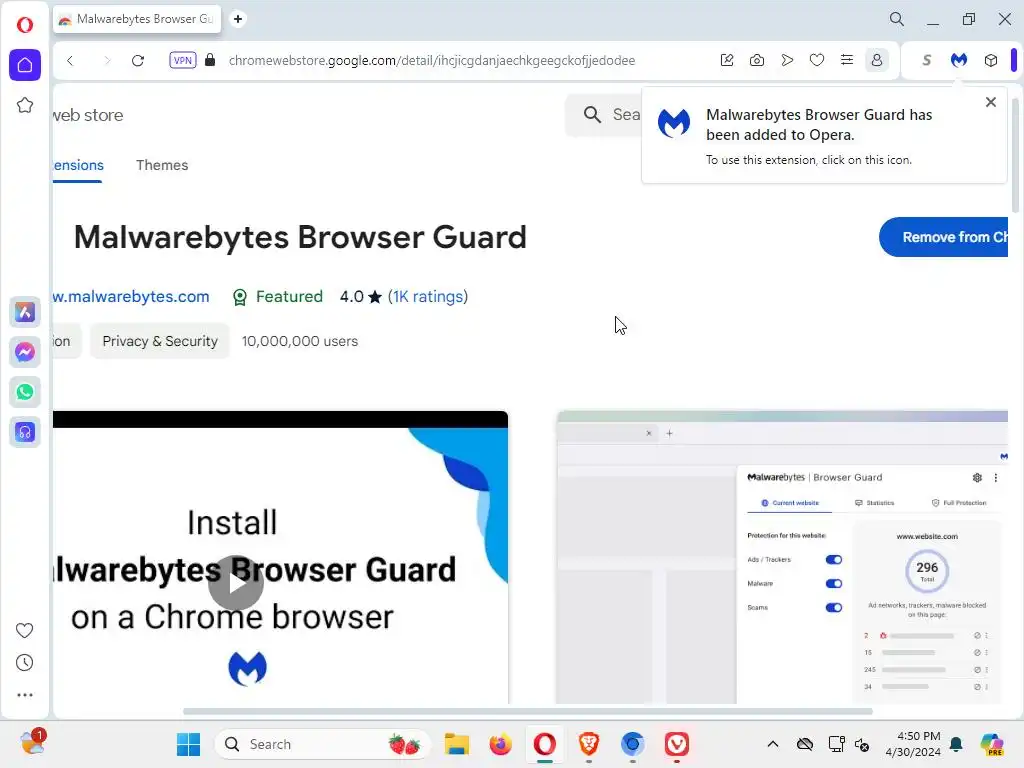Image resolution: width=1024 pixels, height=768 pixels.
Task: Open the Browser Guard screenshot thumbnail
Action: pyautogui.click(x=782, y=557)
